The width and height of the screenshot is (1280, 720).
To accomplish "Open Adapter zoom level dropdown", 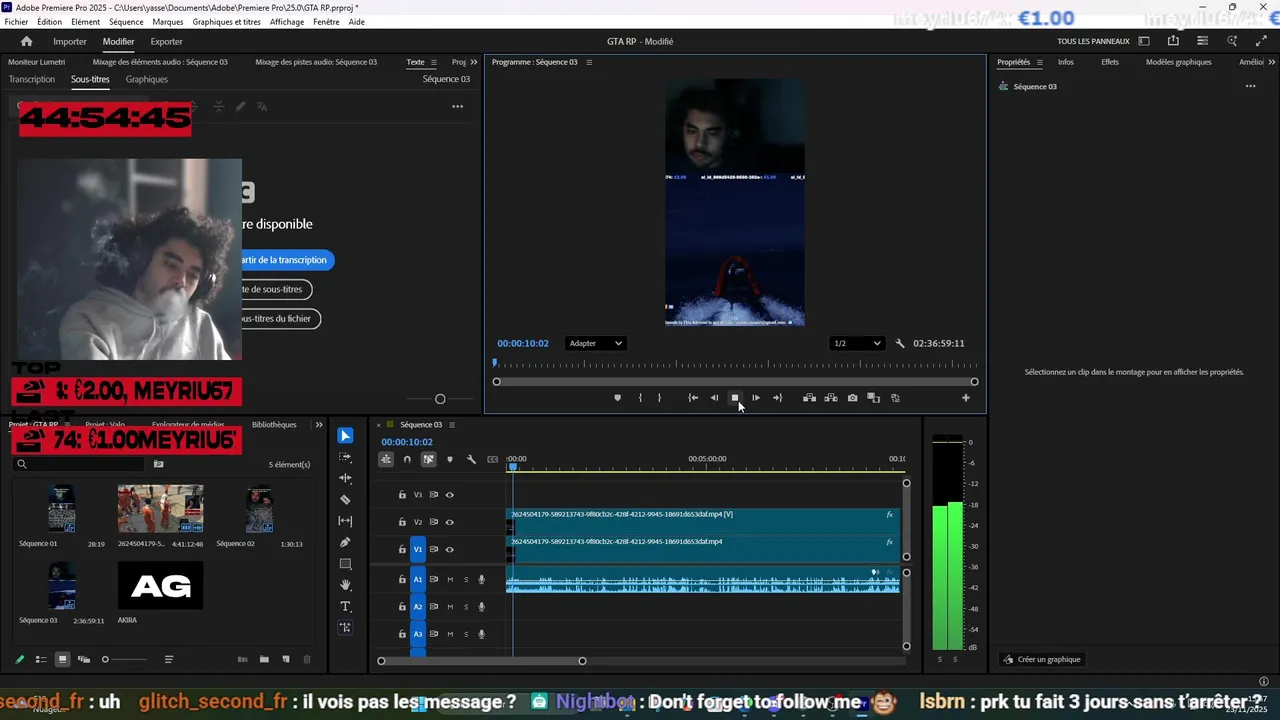I will coord(595,343).
